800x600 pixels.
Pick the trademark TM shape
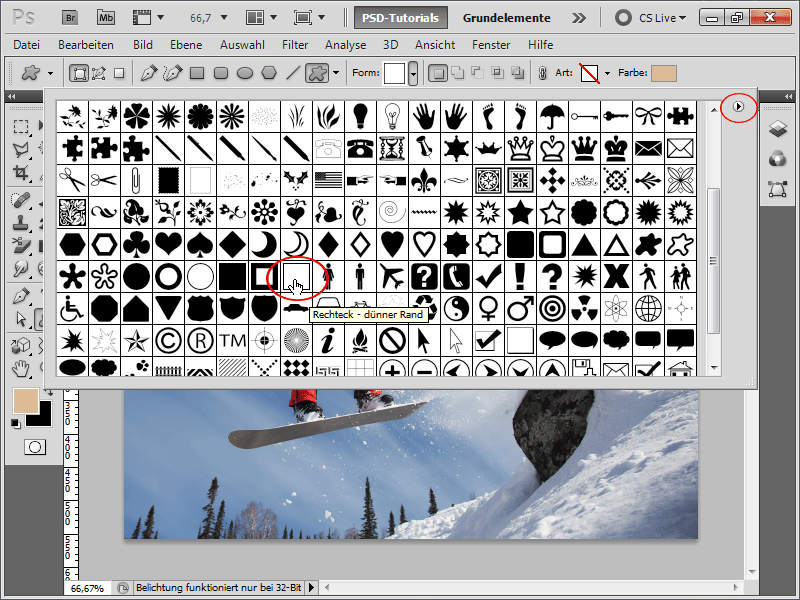[x=232, y=341]
